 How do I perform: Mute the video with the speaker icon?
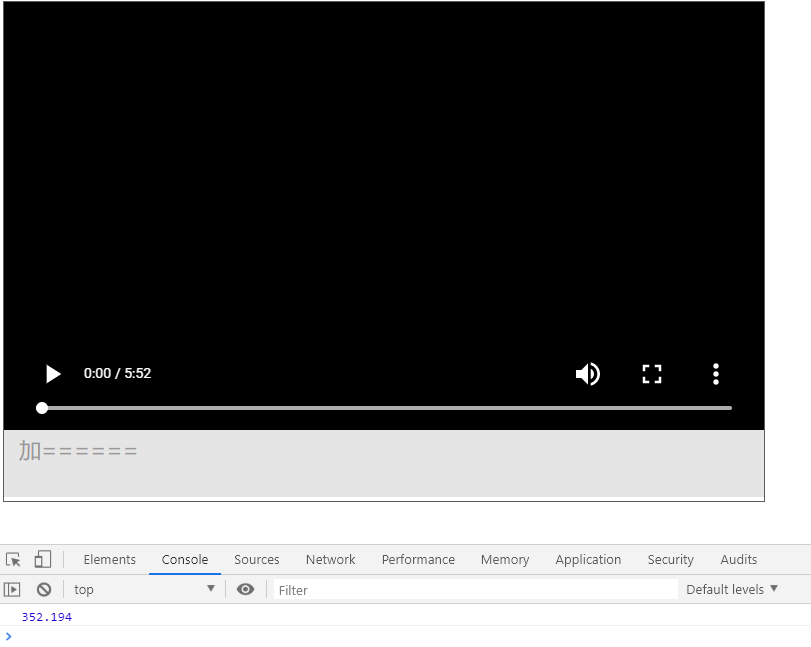pos(588,373)
